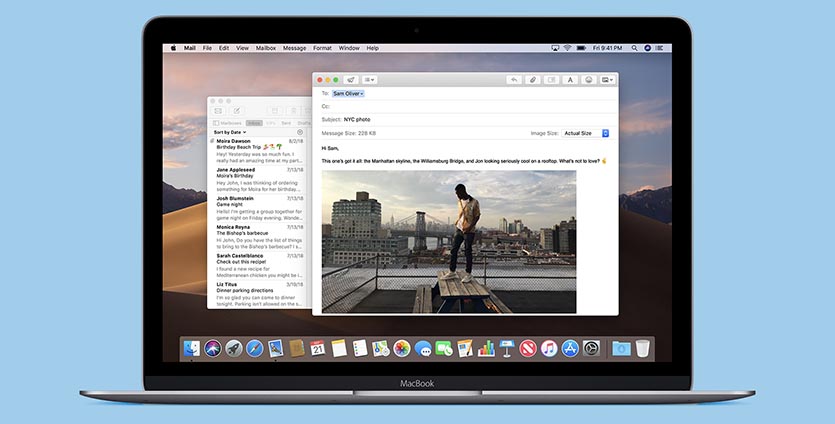Toggle the unread filter icon in message list
The width and height of the screenshot is (835, 424).
[300, 132]
